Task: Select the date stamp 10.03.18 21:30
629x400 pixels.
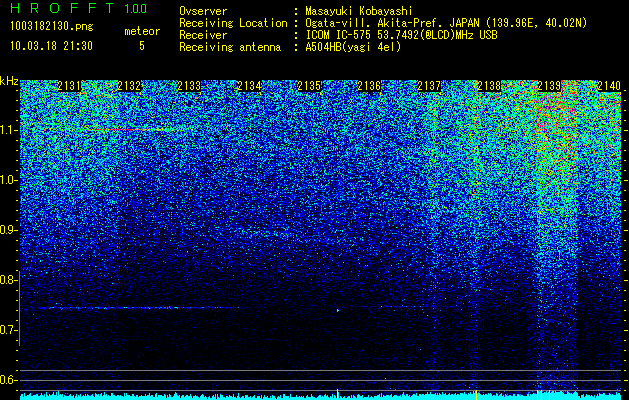Action: (51, 46)
